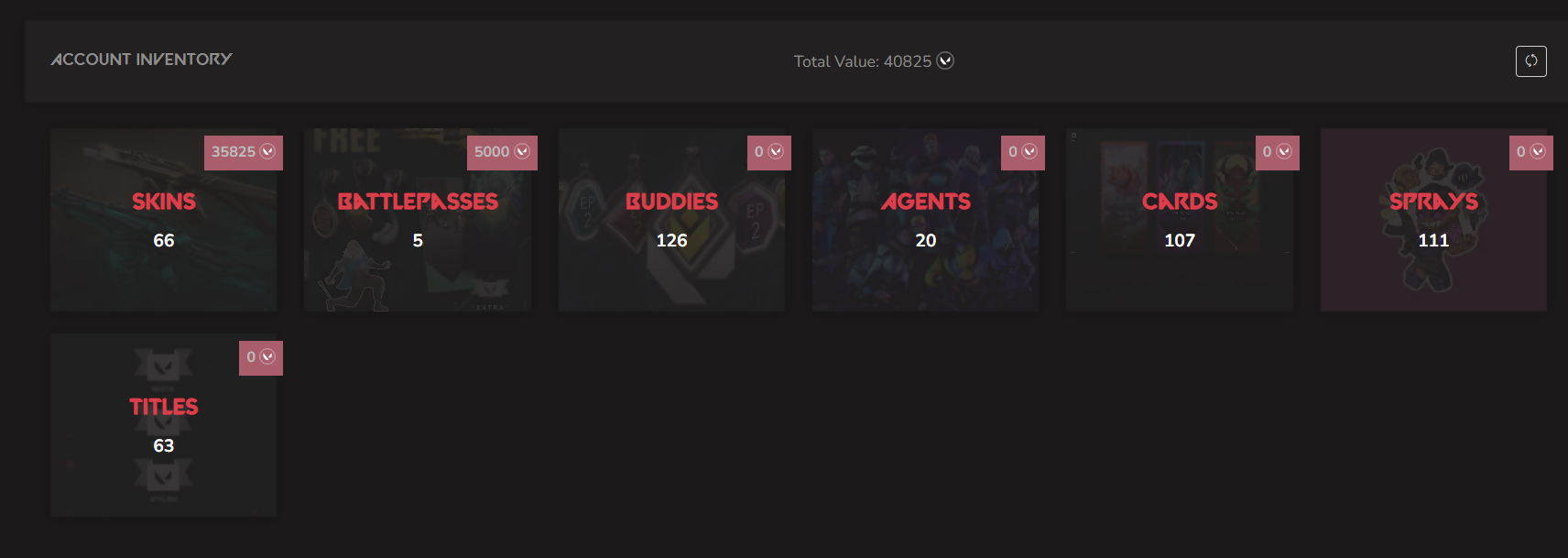Click the Agents value chevron icon
1568x558 pixels.
[x=1029, y=152]
